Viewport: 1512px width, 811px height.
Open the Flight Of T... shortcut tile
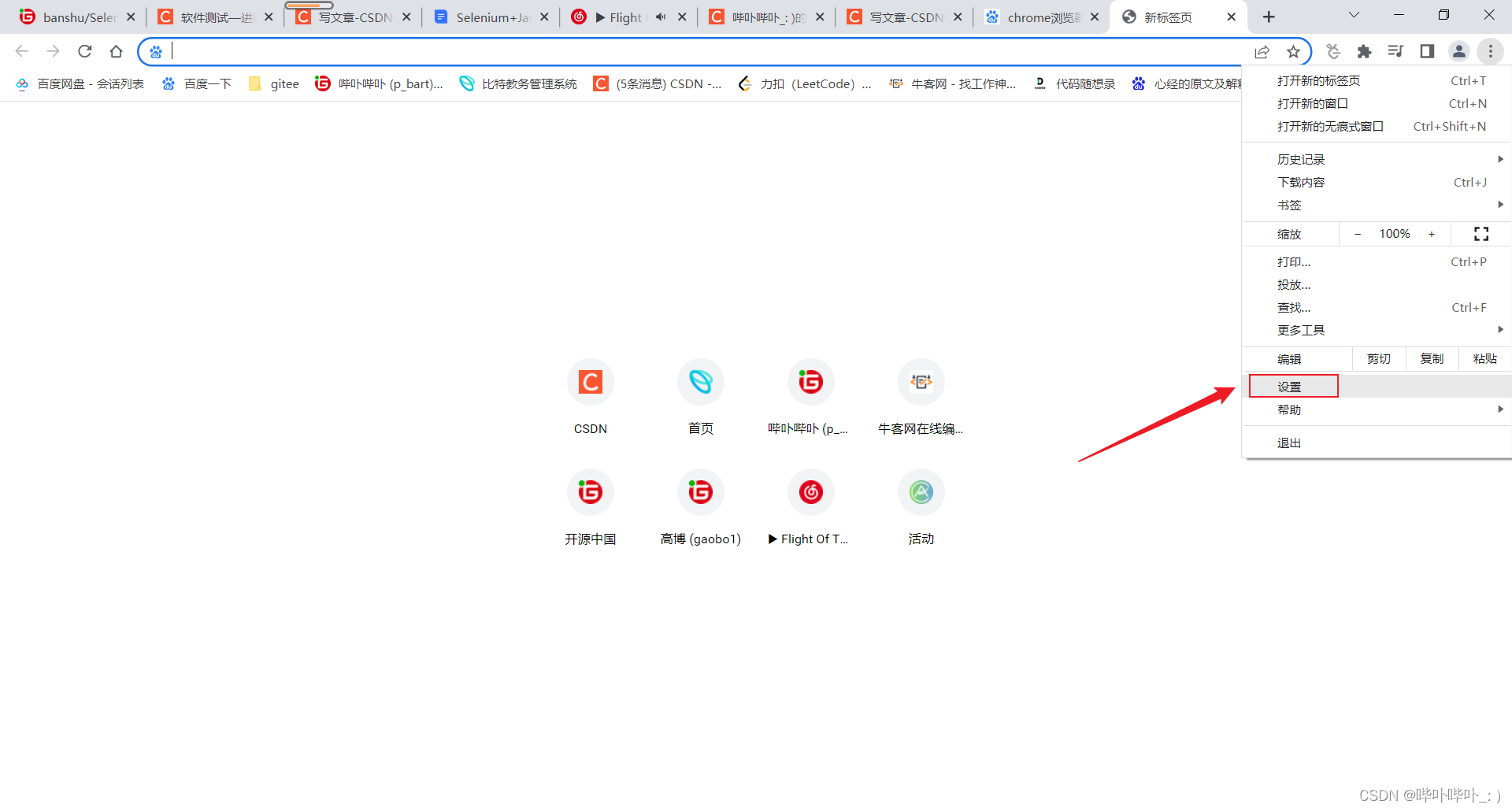pos(810,508)
